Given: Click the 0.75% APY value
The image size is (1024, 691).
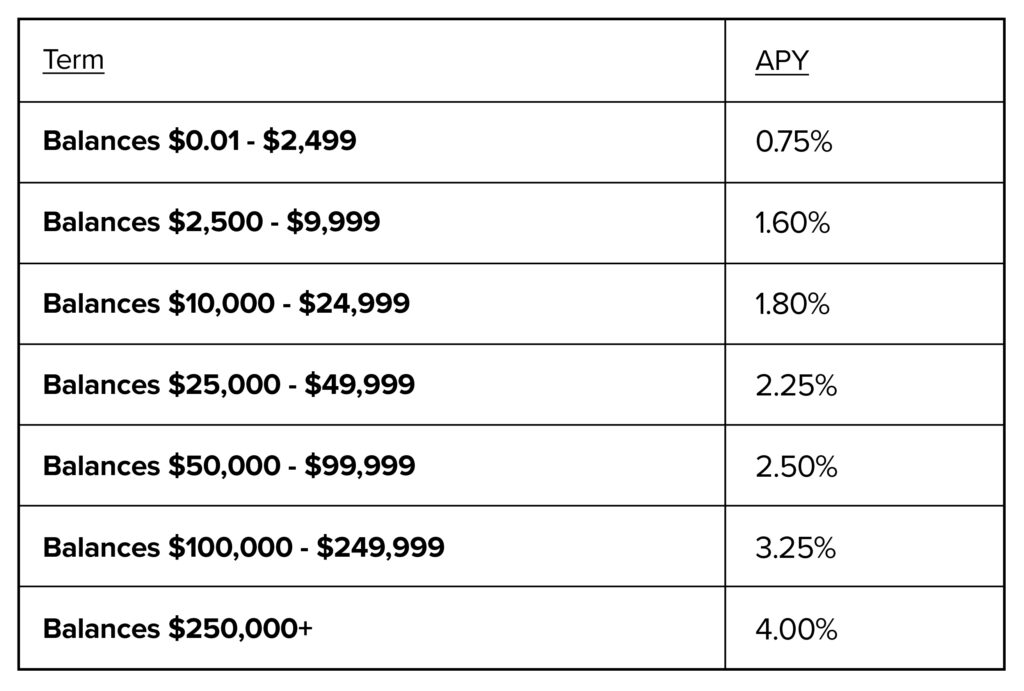Looking at the screenshot, I should [794, 142].
